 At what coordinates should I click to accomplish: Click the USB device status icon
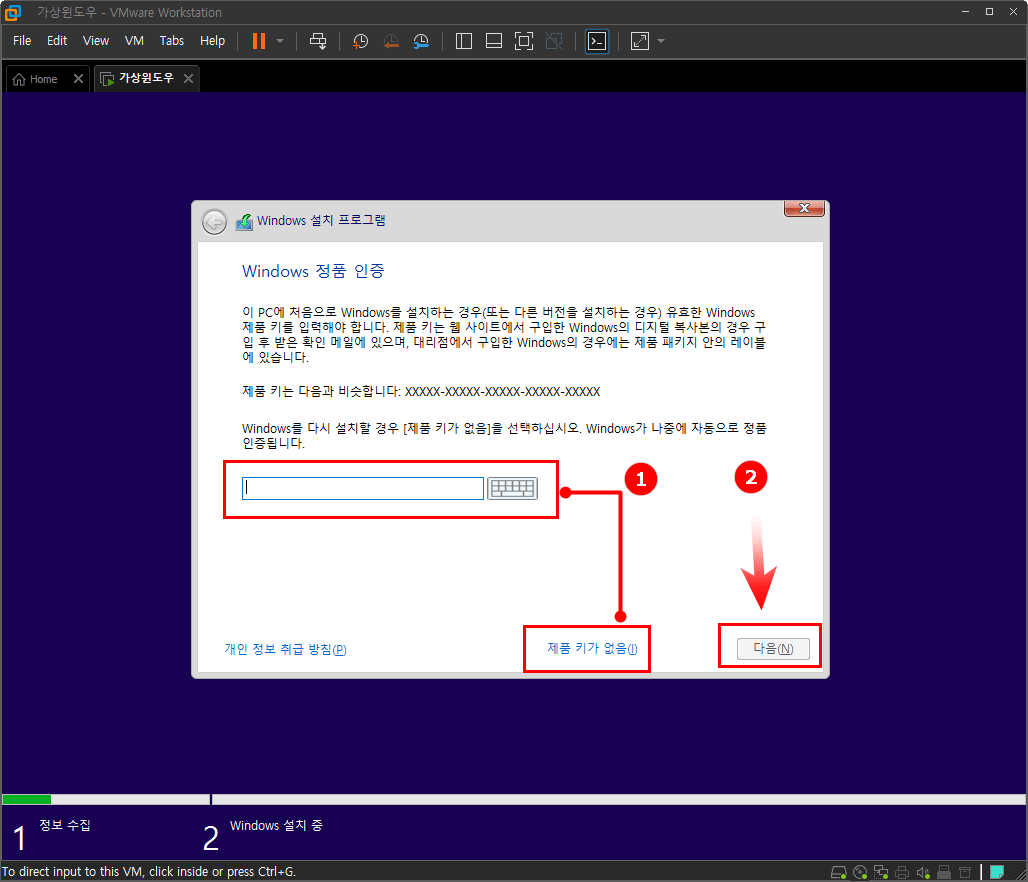click(x=944, y=872)
